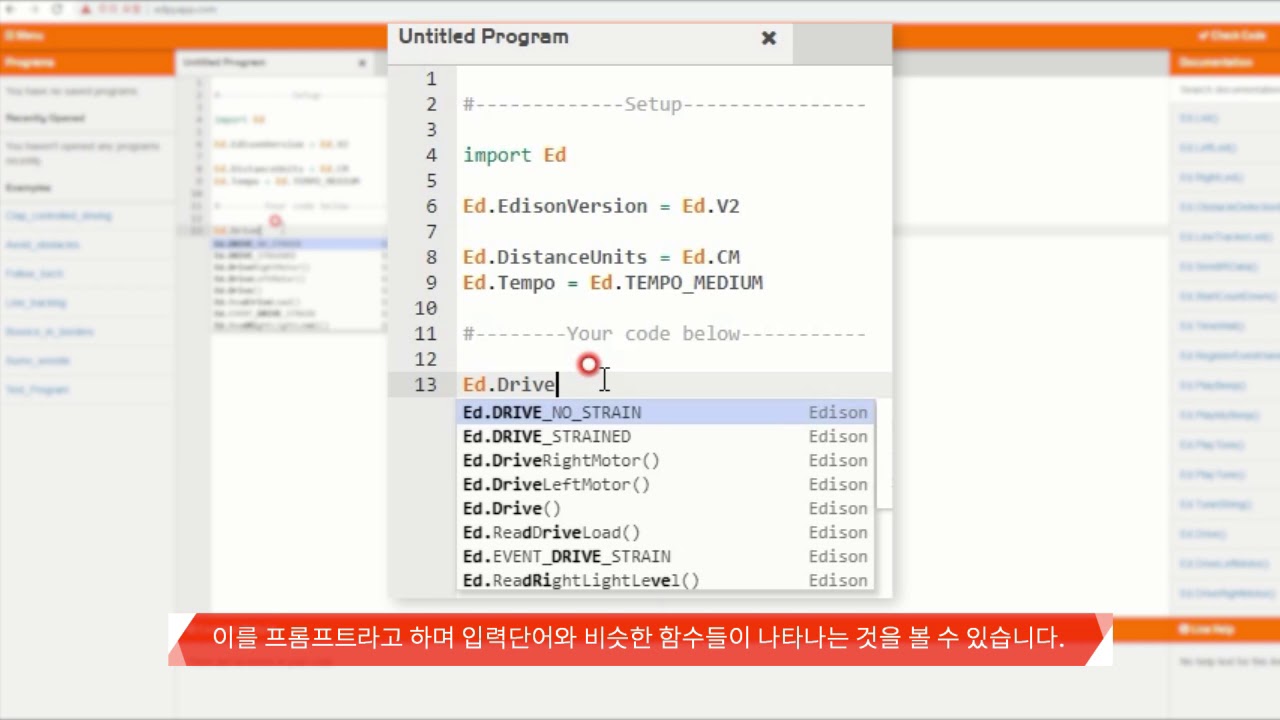Click the Check Code button
Image resolution: width=1280 pixels, height=720 pixels.
click(1232, 35)
